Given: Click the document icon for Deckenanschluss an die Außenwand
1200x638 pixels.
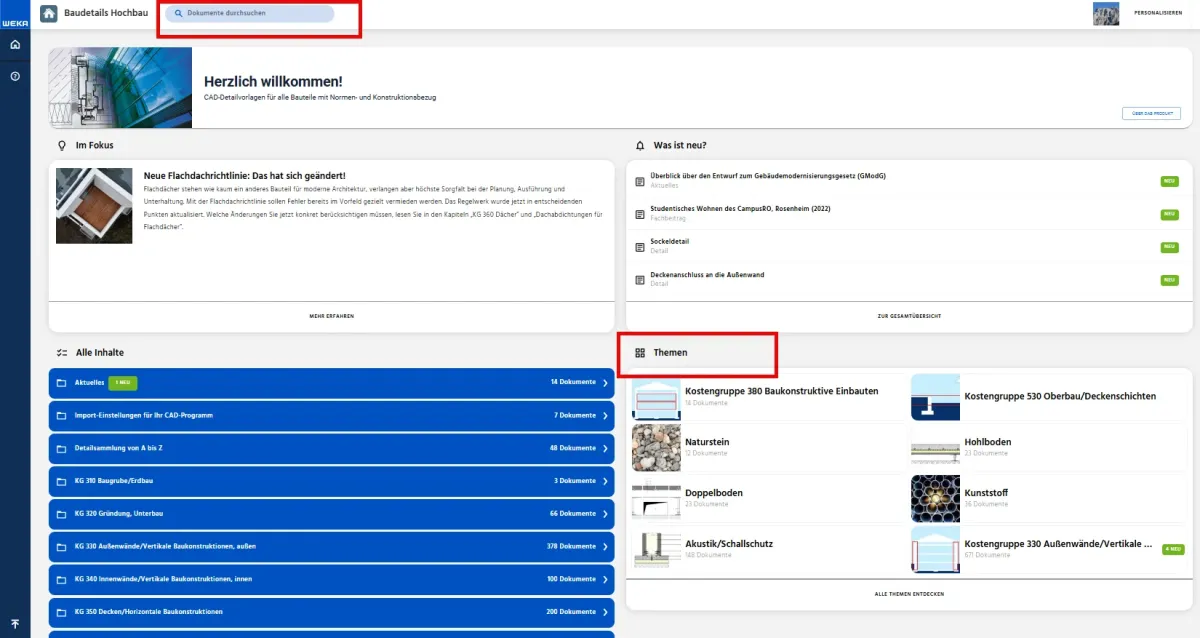Looking at the screenshot, I should tap(640, 280).
